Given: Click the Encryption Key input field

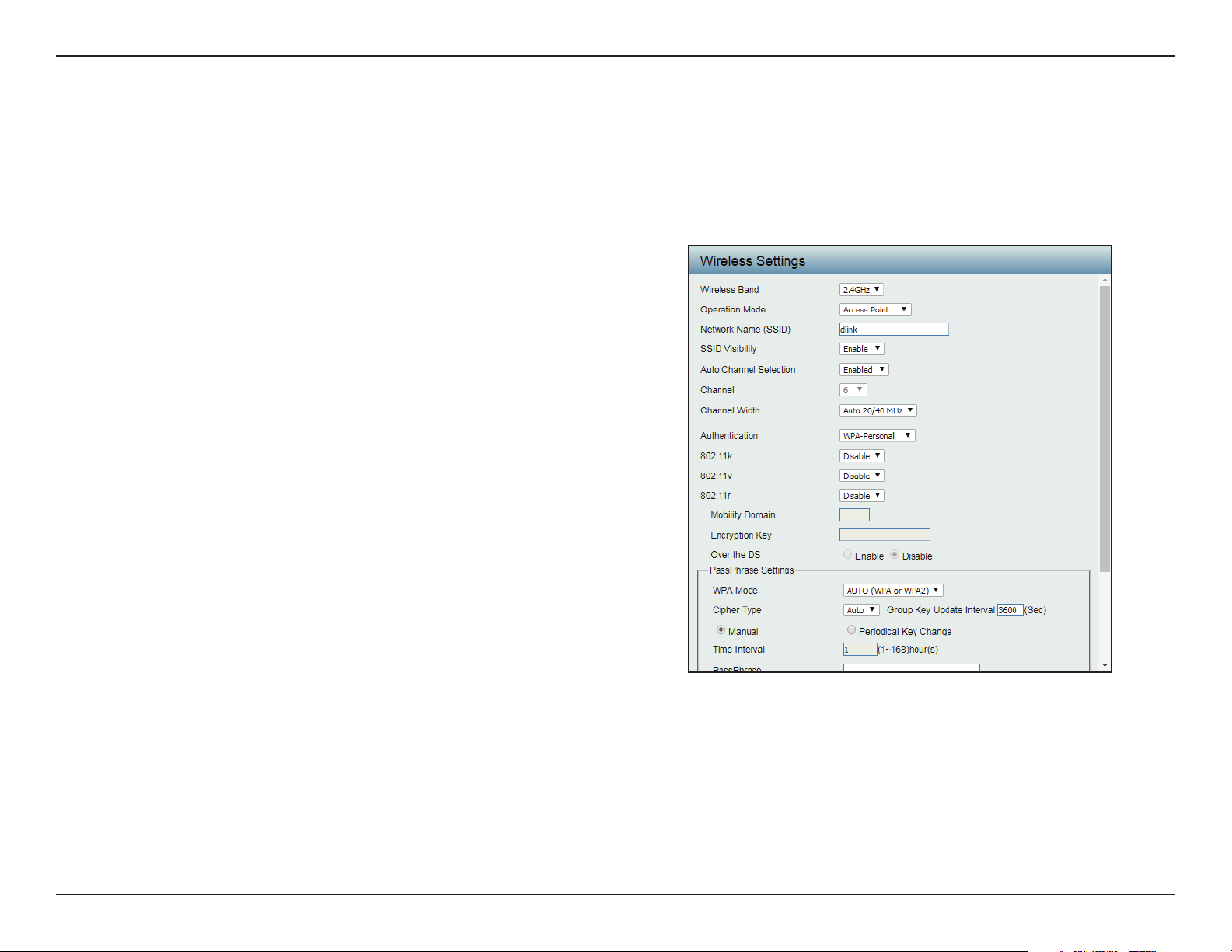Looking at the screenshot, I should pyautogui.click(x=885, y=535).
